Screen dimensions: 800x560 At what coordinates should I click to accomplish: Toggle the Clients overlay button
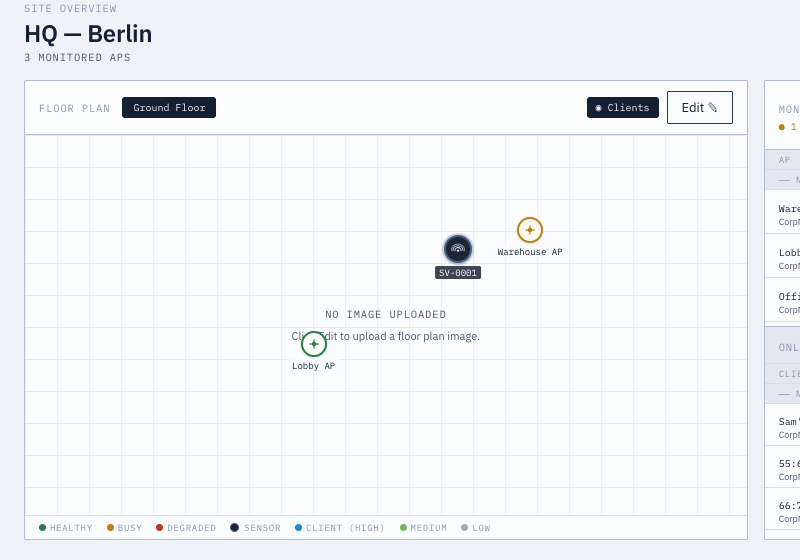tap(622, 108)
